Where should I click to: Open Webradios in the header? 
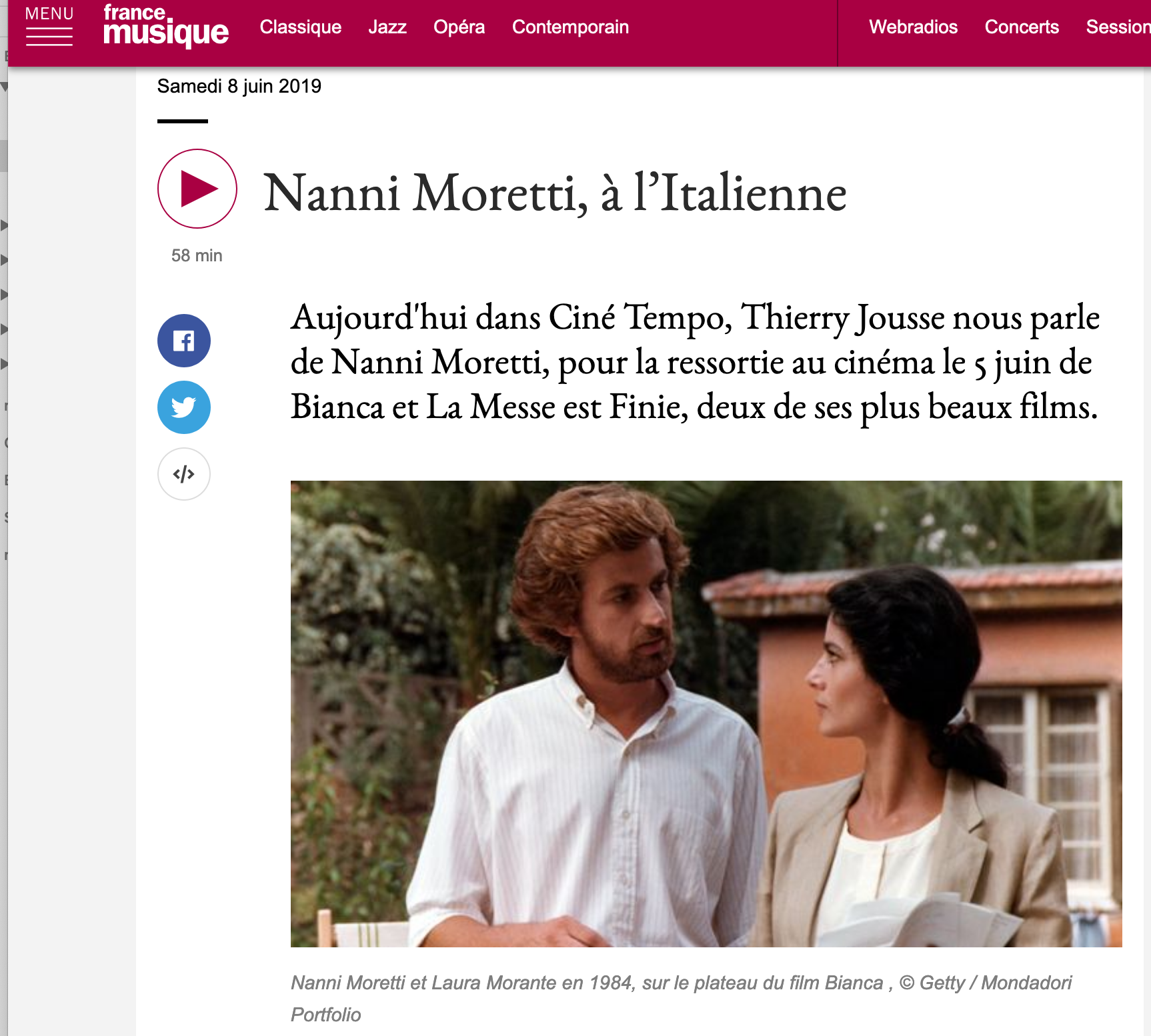913,27
